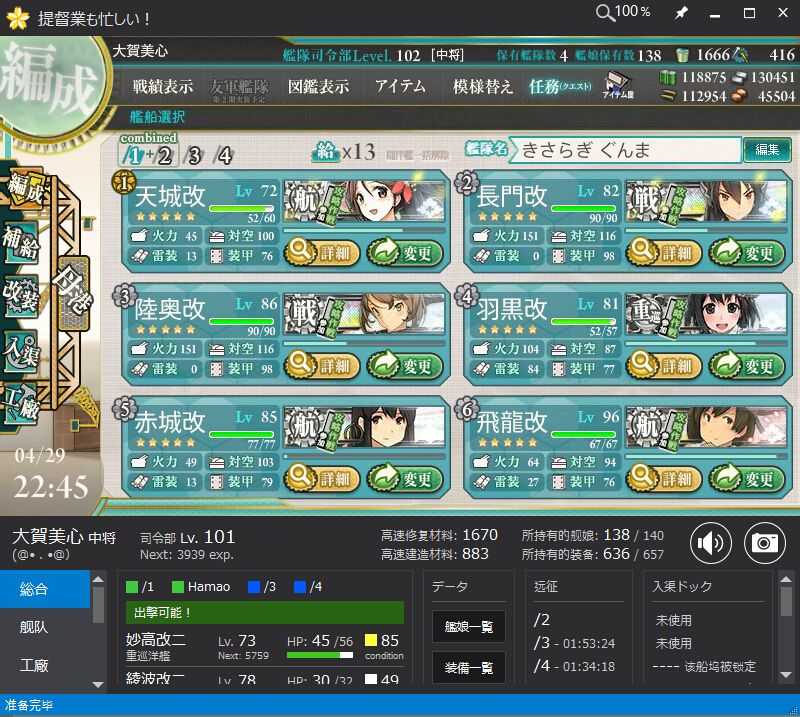Open the 工廠 sidebar icon
Image resolution: width=800 pixels, height=717 pixels.
[21, 403]
